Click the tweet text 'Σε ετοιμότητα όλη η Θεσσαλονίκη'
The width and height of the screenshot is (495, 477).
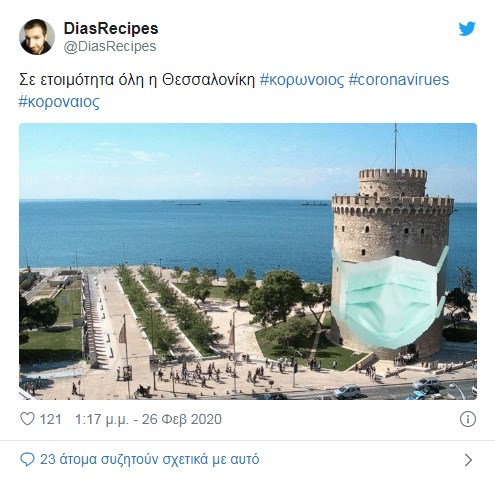[137, 80]
